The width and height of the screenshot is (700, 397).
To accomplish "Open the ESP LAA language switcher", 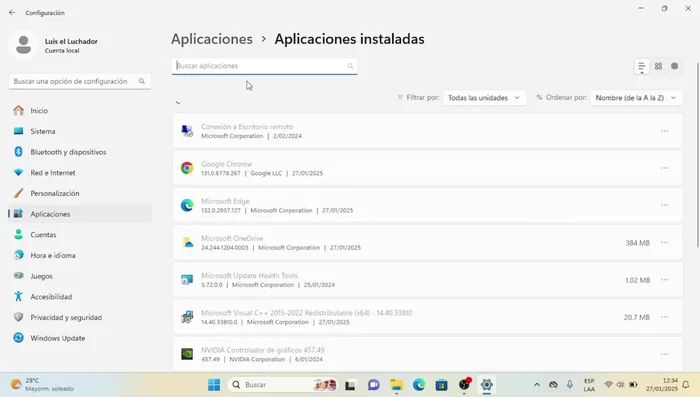I will [x=589, y=384].
